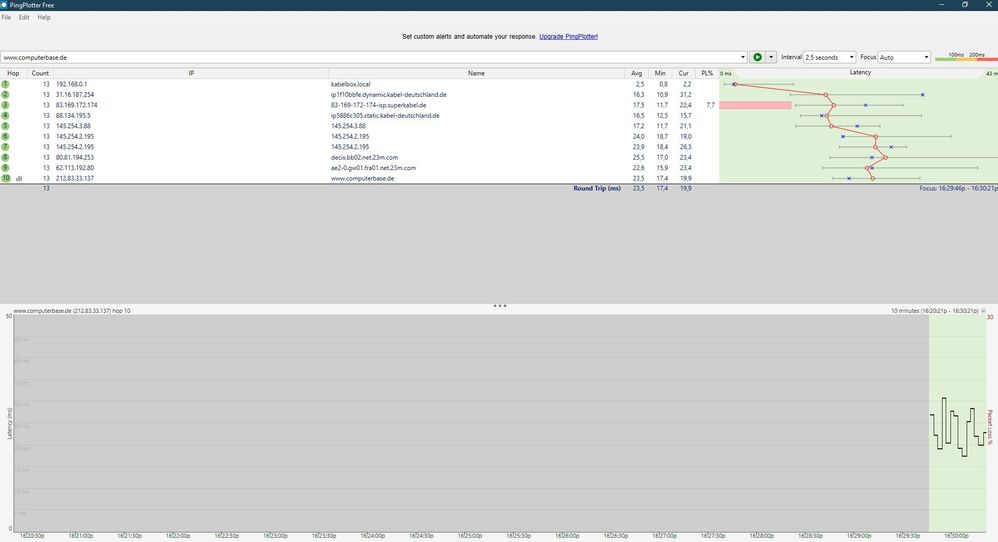Follow the Upgrade PingPlotter! link
Viewport: 998px width, 542px height.
coord(568,36)
